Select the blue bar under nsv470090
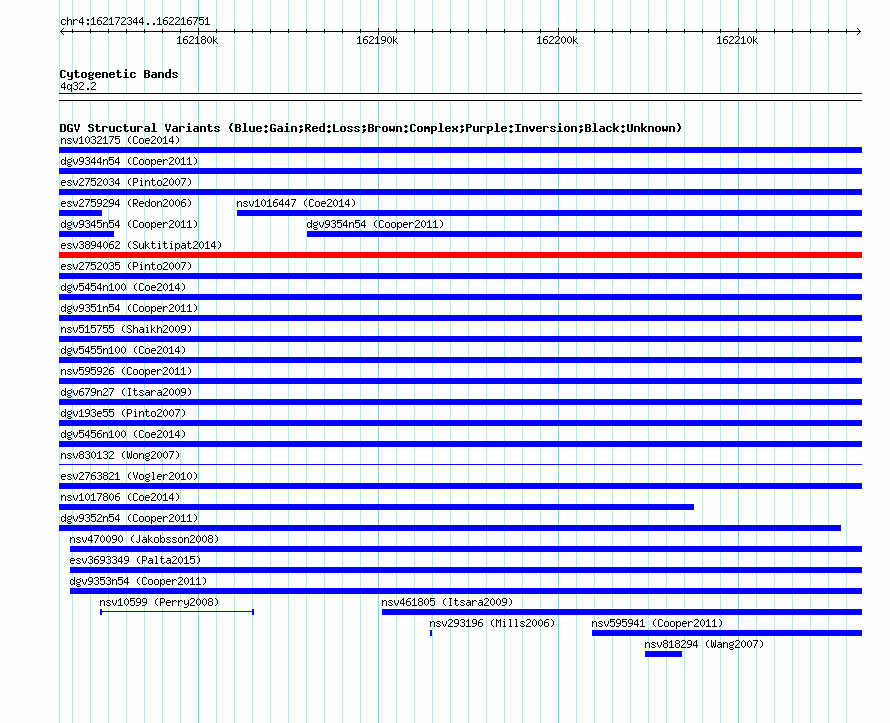This screenshot has height=723, width=890. (x=465, y=549)
